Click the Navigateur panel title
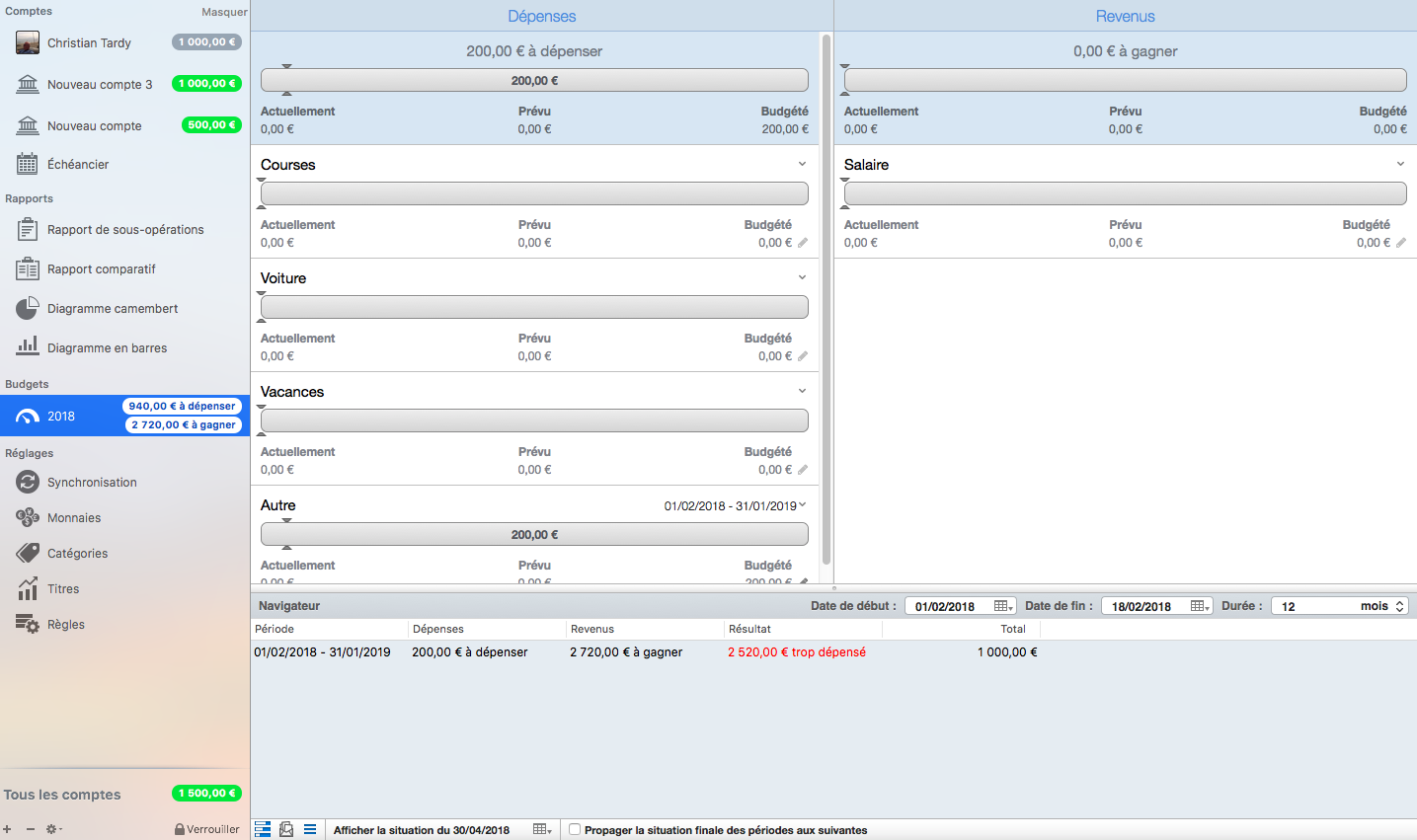The height and width of the screenshot is (840, 1417). tap(289, 606)
